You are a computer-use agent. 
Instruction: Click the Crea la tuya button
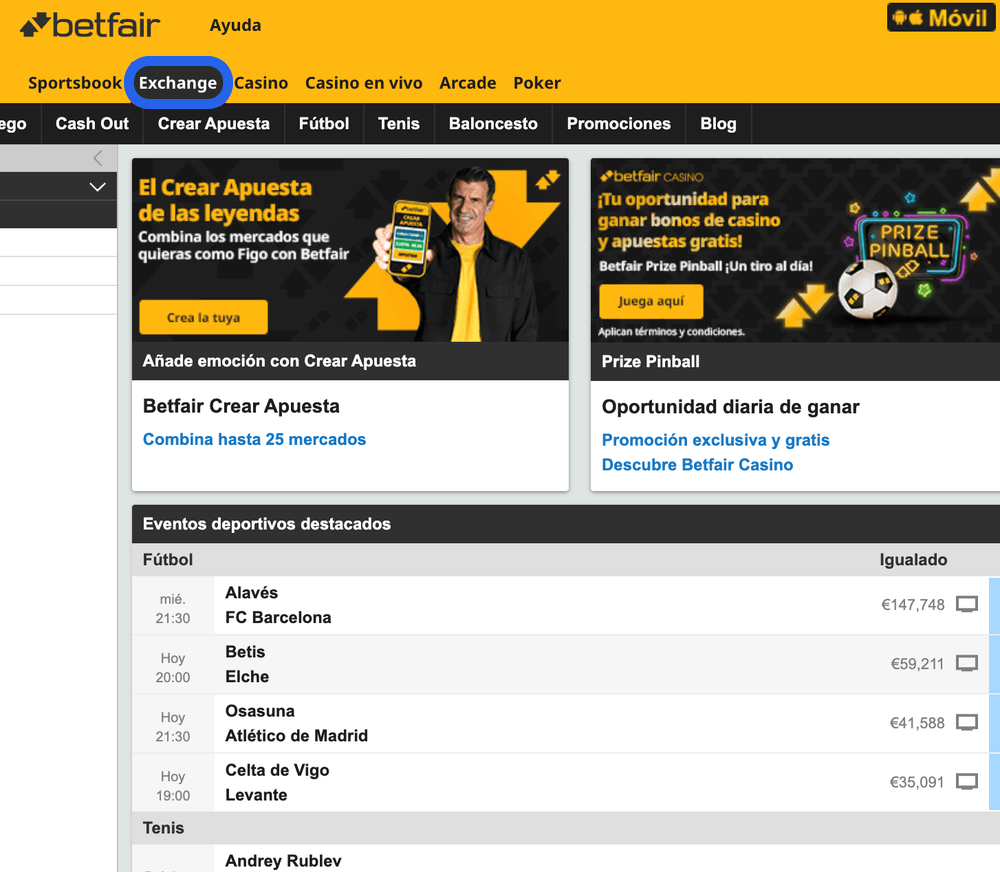tap(203, 317)
